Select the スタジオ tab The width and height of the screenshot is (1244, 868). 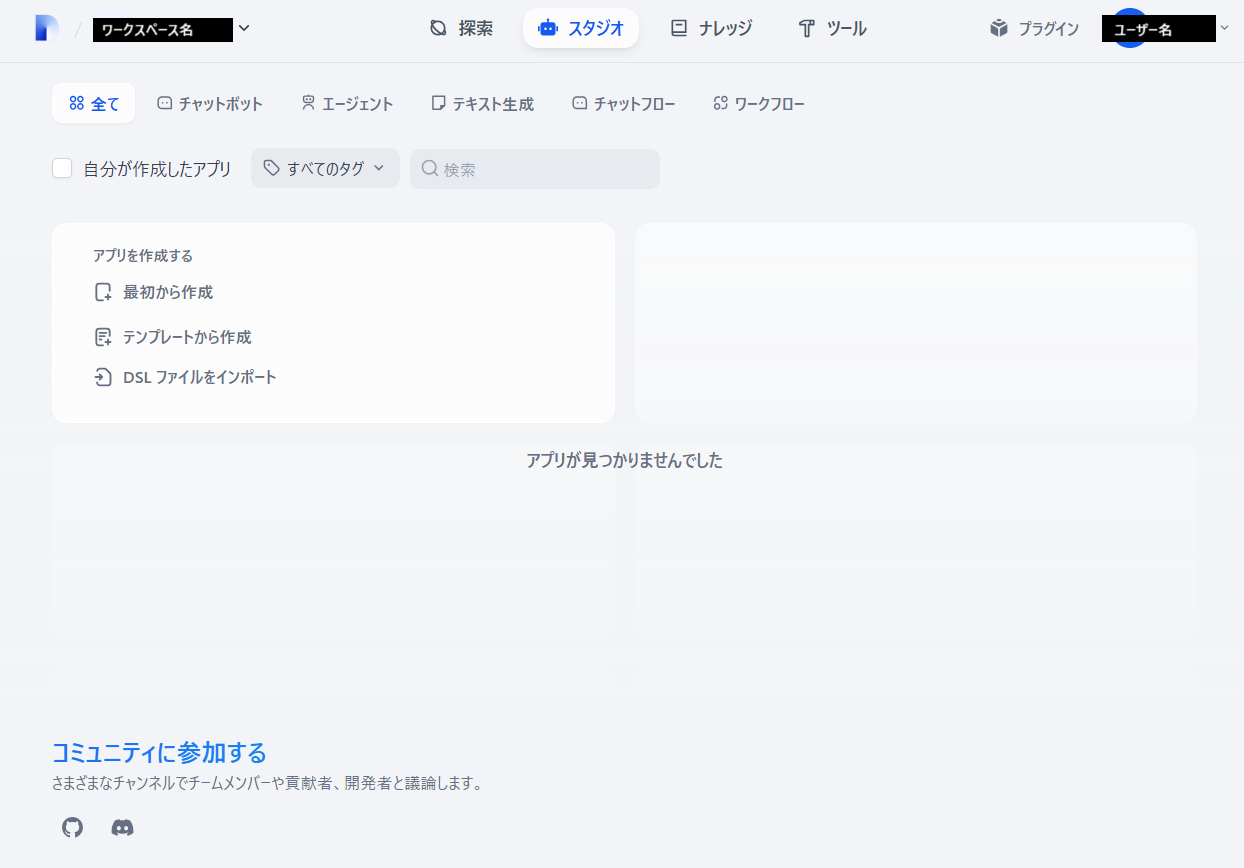tap(581, 28)
